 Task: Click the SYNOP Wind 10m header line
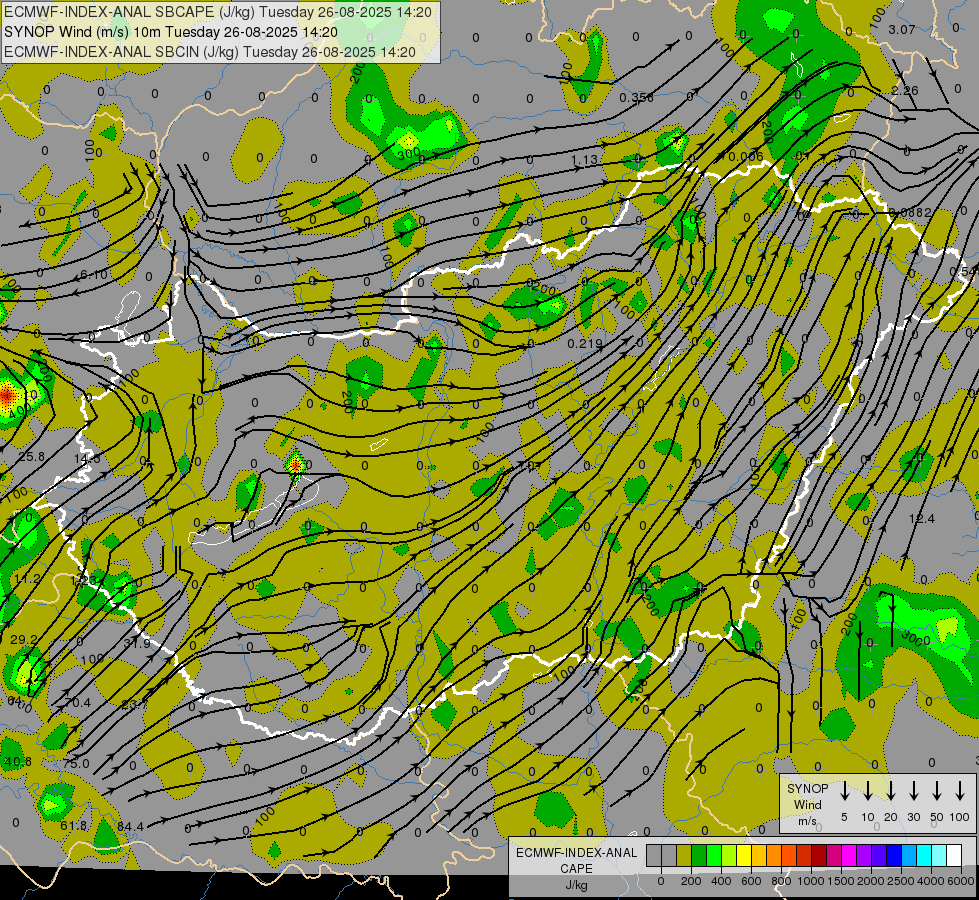(170, 32)
